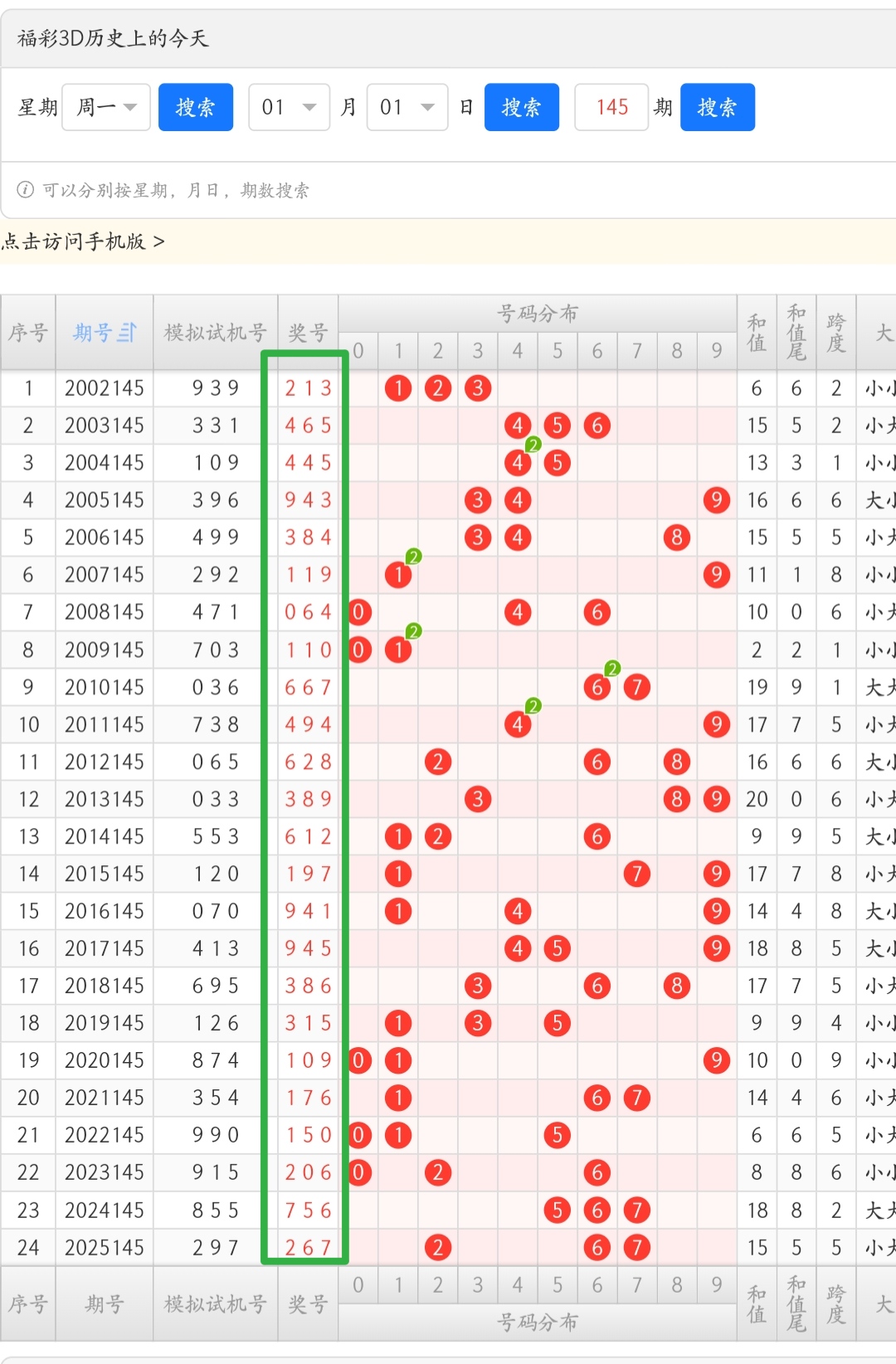Select issue number 2008145

coord(105,612)
